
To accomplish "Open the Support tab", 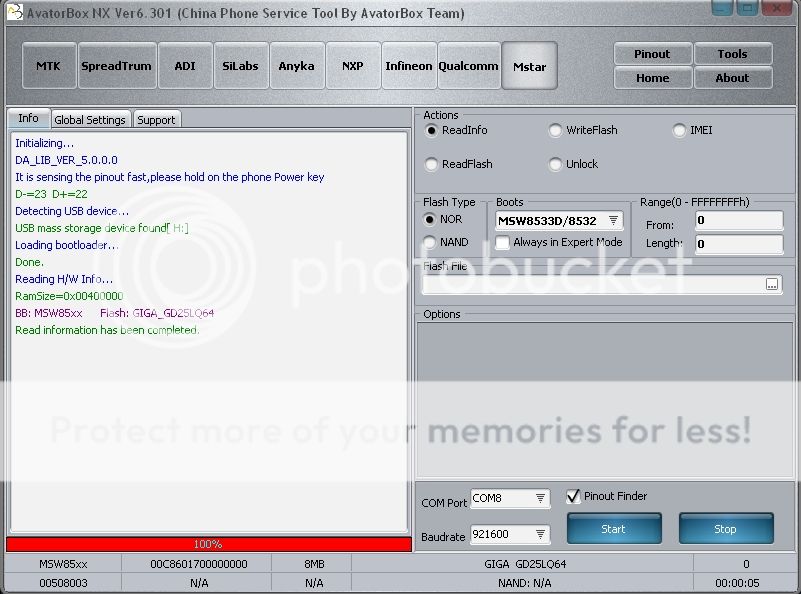I will 156,120.
